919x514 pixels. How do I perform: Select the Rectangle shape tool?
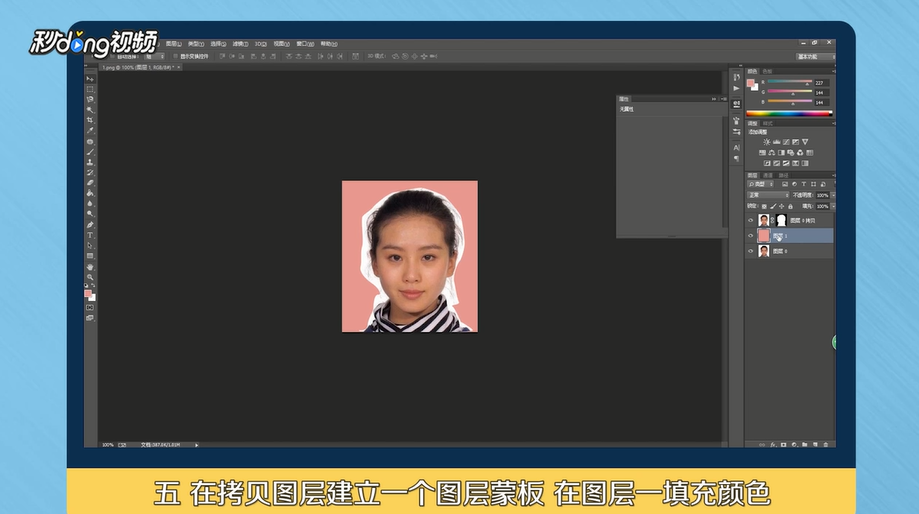(90, 256)
